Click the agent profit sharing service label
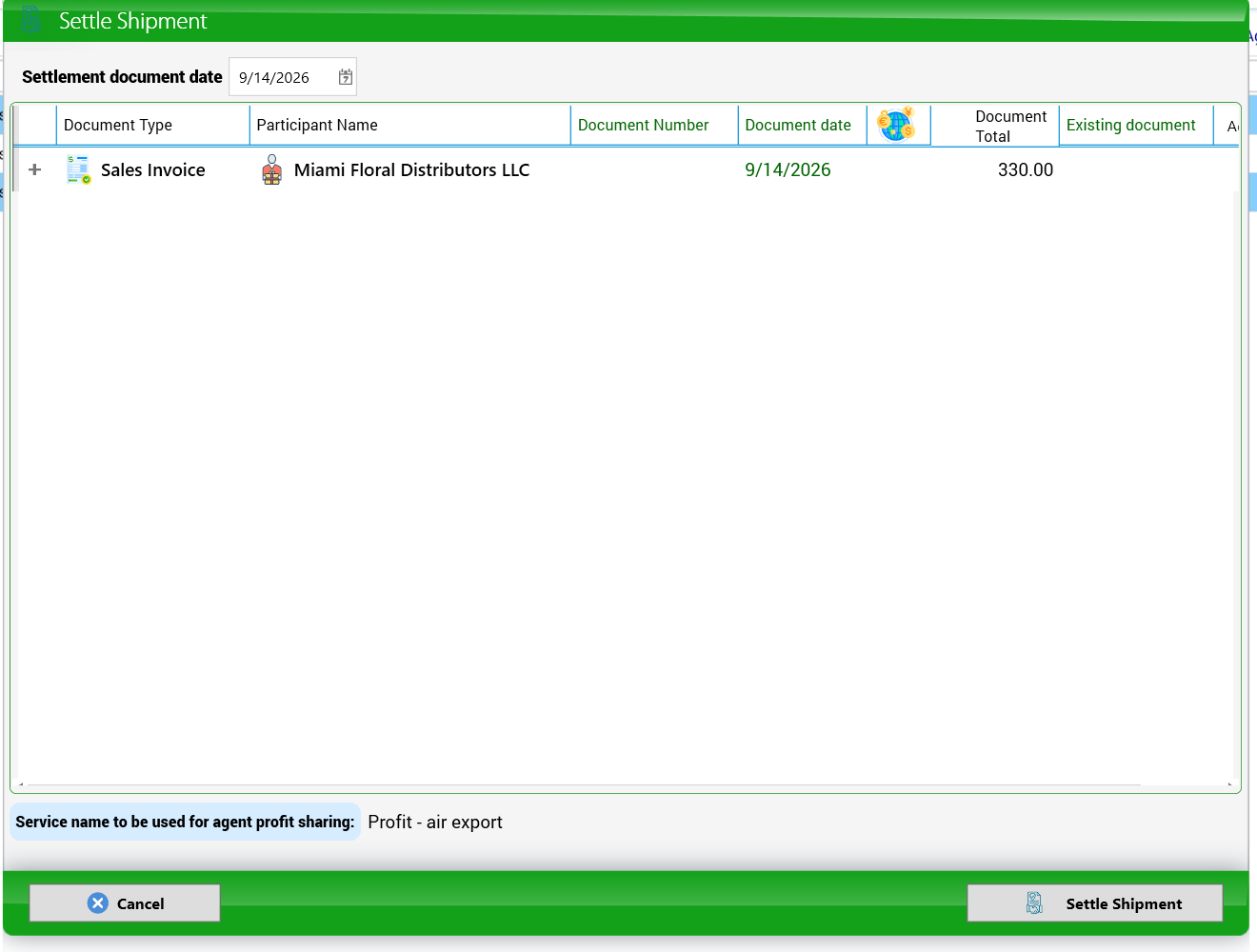Viewport: 1257px width, 952px height. pos(185,822)
